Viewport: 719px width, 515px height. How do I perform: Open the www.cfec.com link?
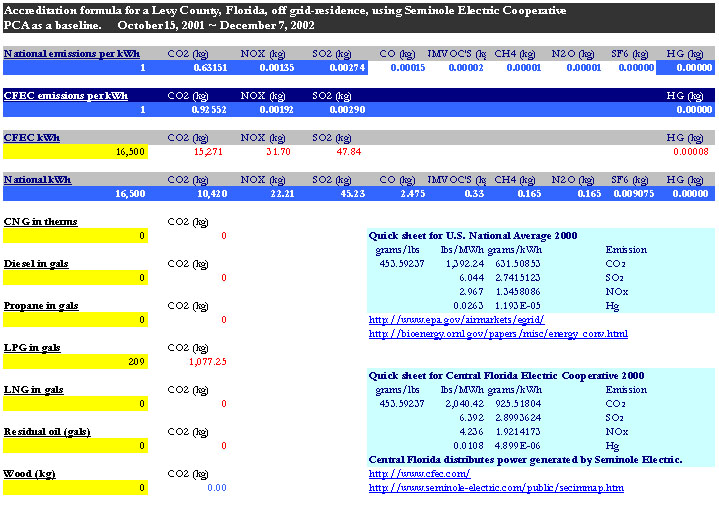pos(419,474)
